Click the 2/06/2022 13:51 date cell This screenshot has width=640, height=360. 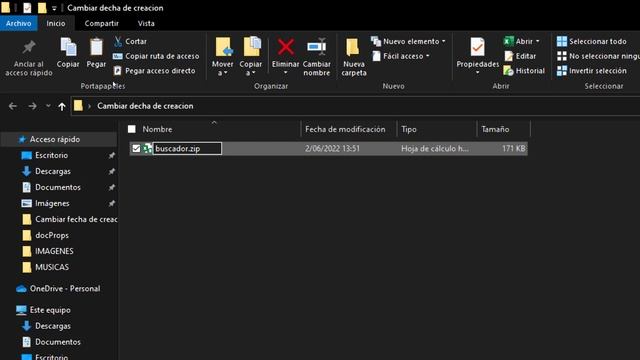(x=332, y=149)
